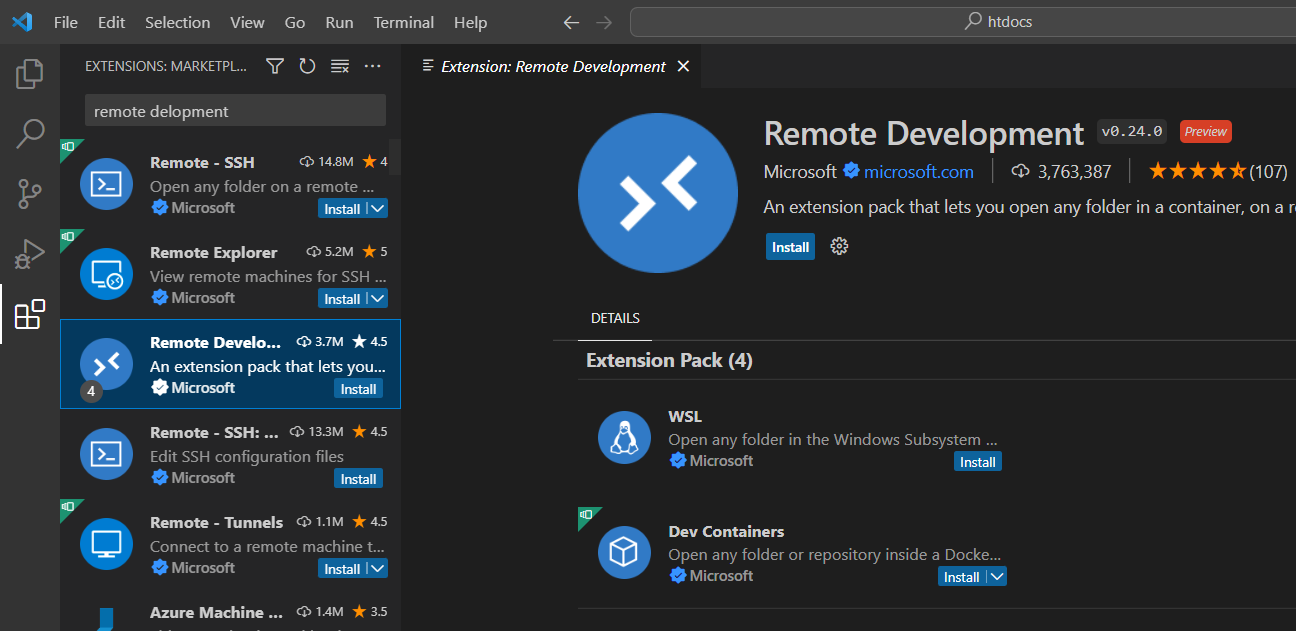The height and width of the screenshot is (631, 1296).
Task: Install Remote - Tunnels from the list
Action: 342,569
